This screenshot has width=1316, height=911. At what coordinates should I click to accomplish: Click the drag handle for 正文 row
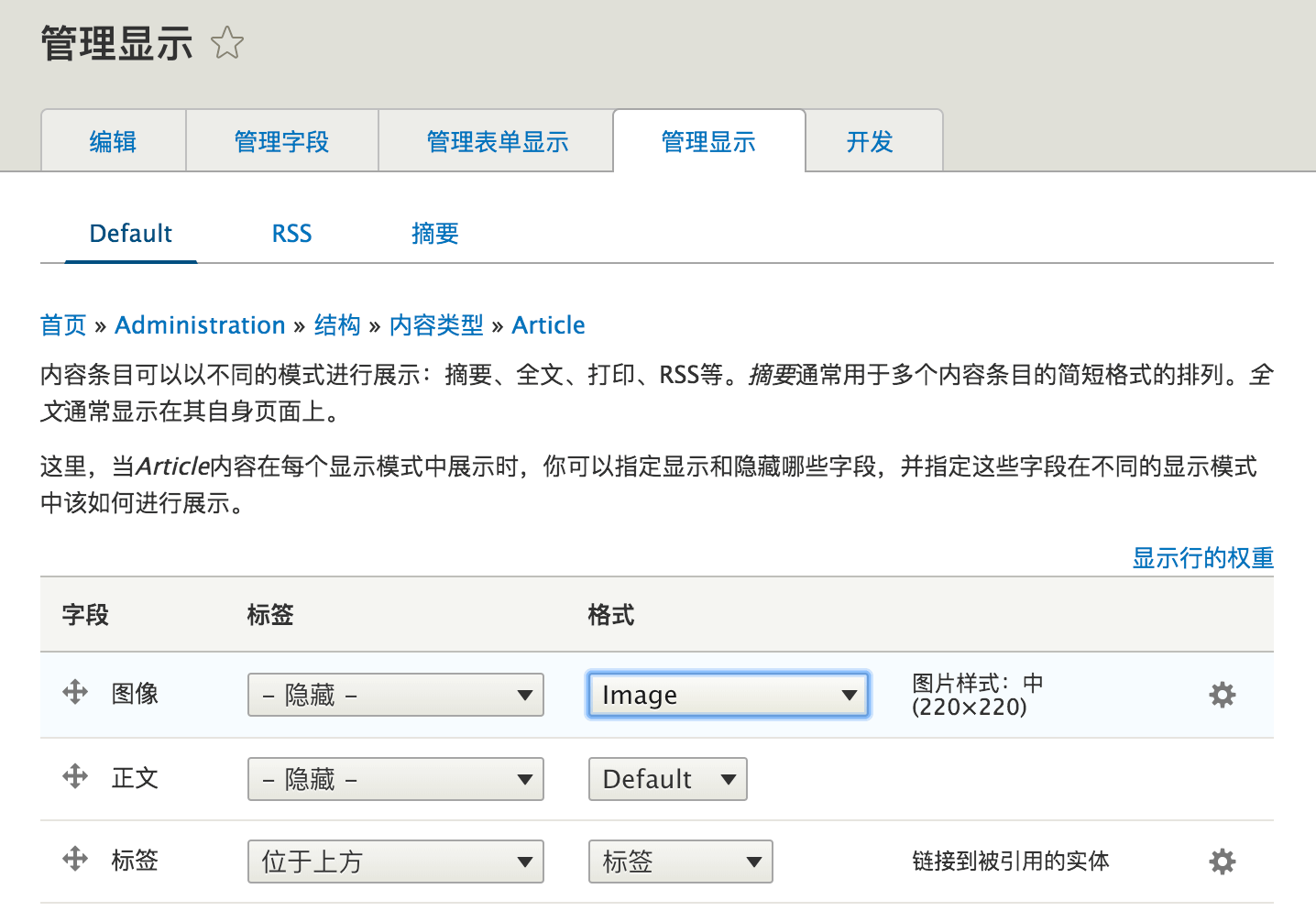coord(75,777)
